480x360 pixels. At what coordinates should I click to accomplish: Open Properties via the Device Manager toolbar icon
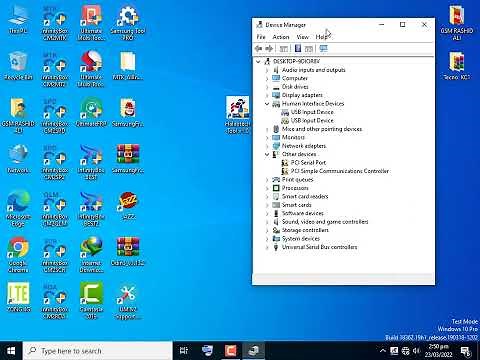298,49
